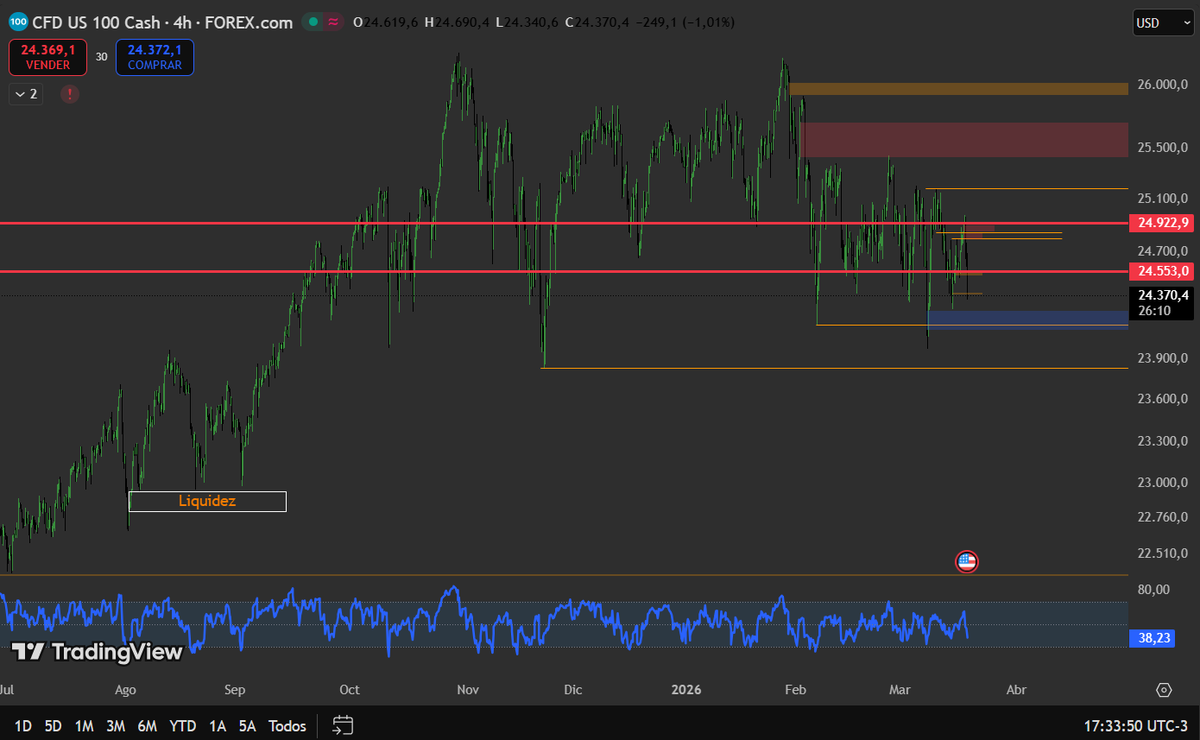This screenshot has width=1200, height=740.
Task: Select the 5D time range
Action: point(54,725)
